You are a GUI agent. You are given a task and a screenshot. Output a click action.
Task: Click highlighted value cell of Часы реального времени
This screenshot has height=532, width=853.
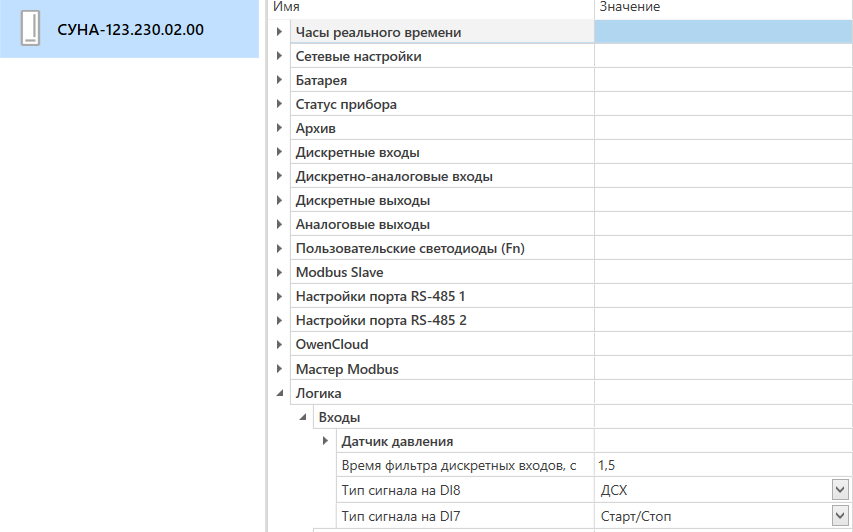(724, 32)
